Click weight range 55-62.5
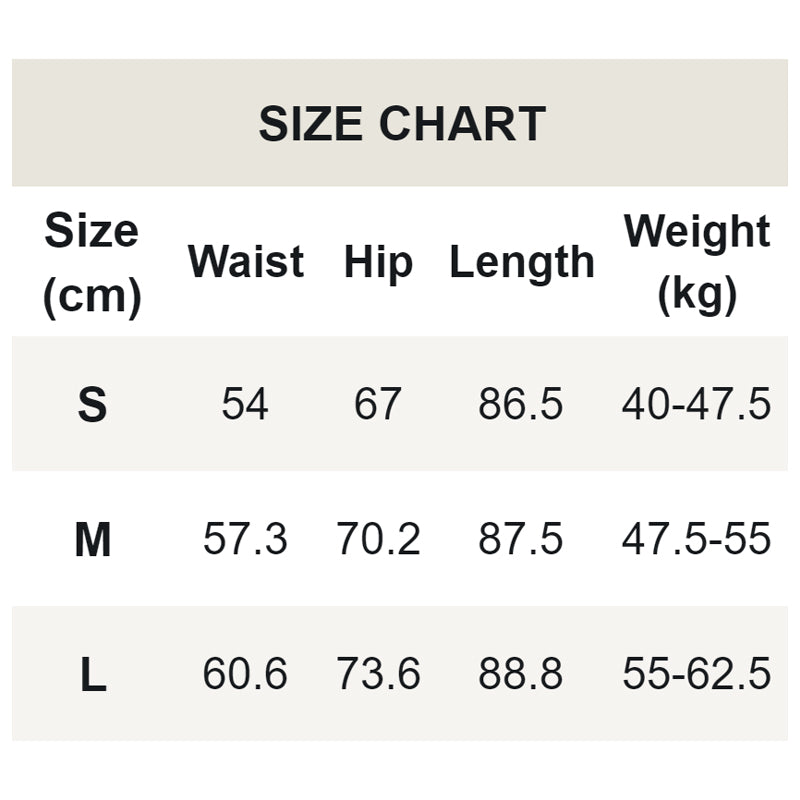Screen dimensions: 800x800 click(697, 675)
